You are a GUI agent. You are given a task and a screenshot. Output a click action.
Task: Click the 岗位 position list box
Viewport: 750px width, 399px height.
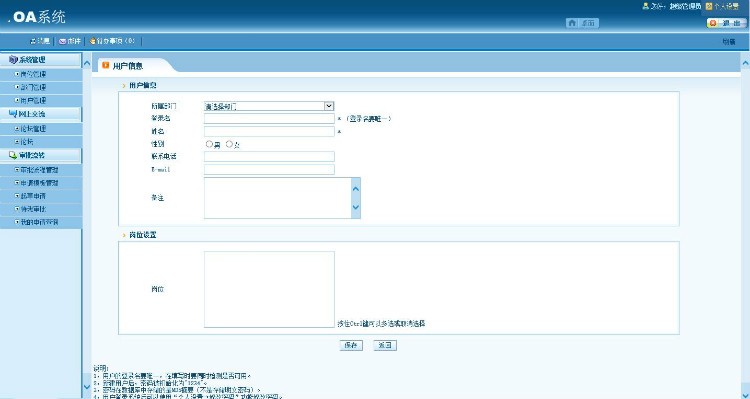(x=269, y=289)
